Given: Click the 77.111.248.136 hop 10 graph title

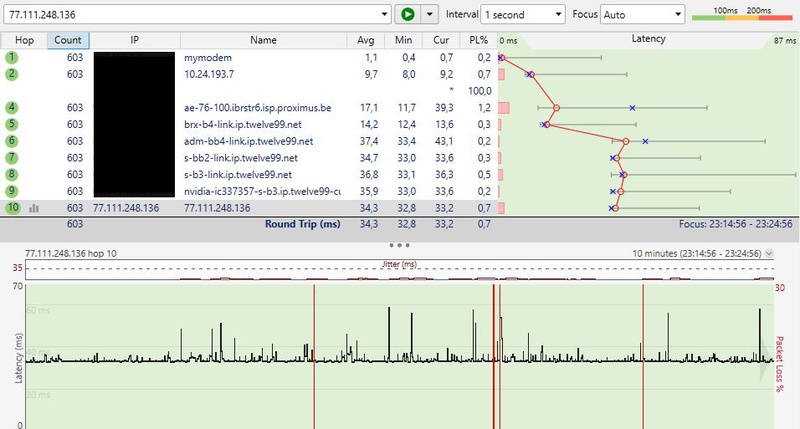Looking at the screenshot, I should coord(71,254).
